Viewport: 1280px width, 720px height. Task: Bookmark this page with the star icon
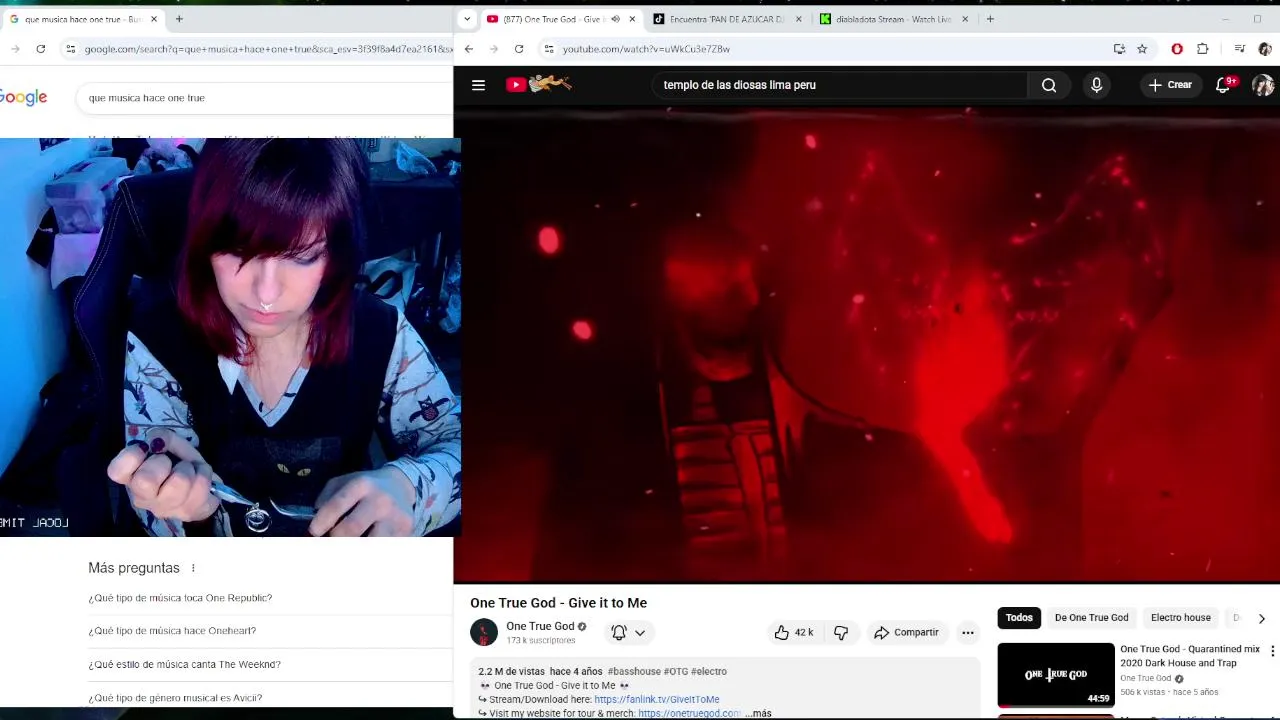pyautogui.click(x=1142, y=49)
